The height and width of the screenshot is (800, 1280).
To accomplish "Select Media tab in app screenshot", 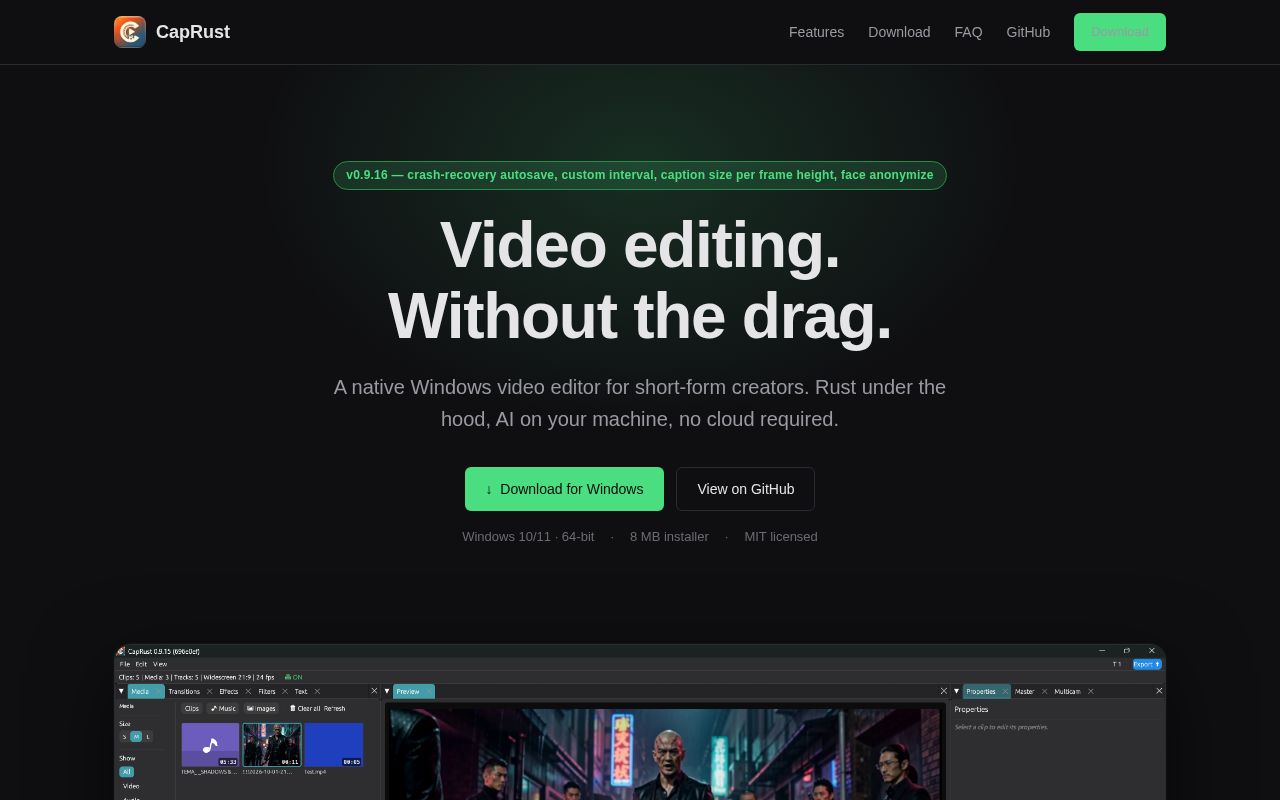I will coord(146,691).
